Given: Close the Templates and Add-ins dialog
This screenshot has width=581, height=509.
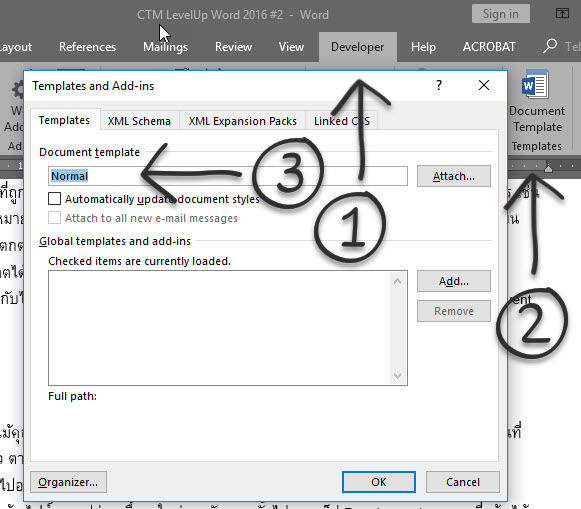Looking at the screenshot, I should tap(484, 85).
